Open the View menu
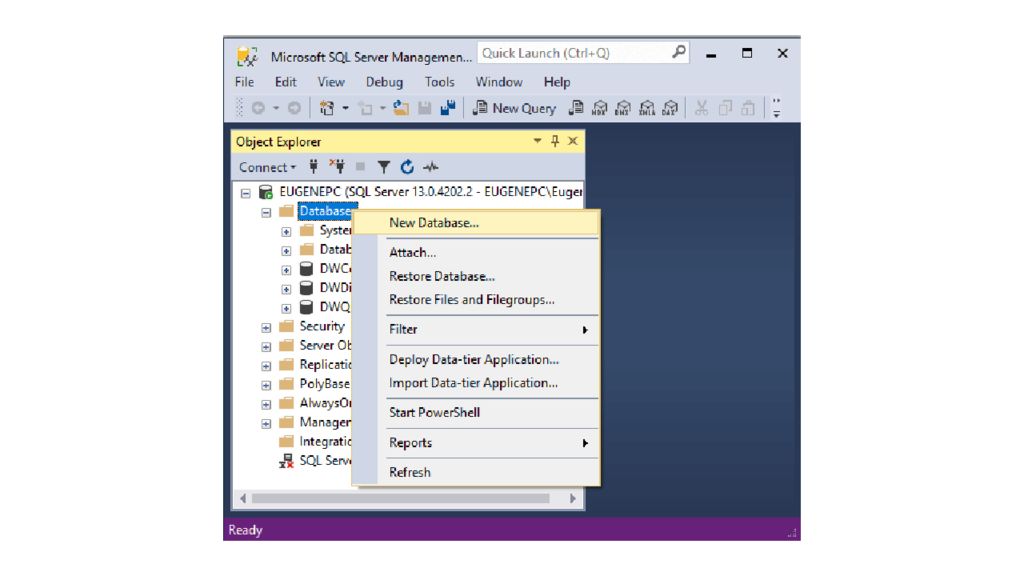The image size is (1024, 576). (x=331, y=82)
